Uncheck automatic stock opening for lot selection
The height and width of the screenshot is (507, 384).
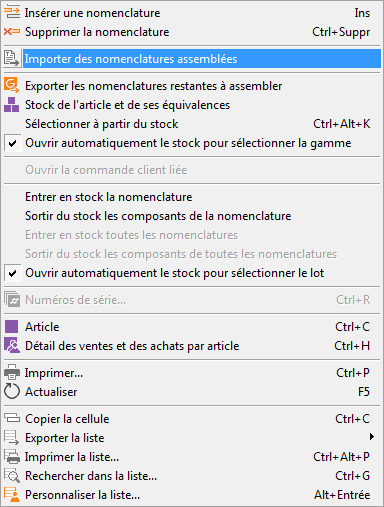coord(13,273)
